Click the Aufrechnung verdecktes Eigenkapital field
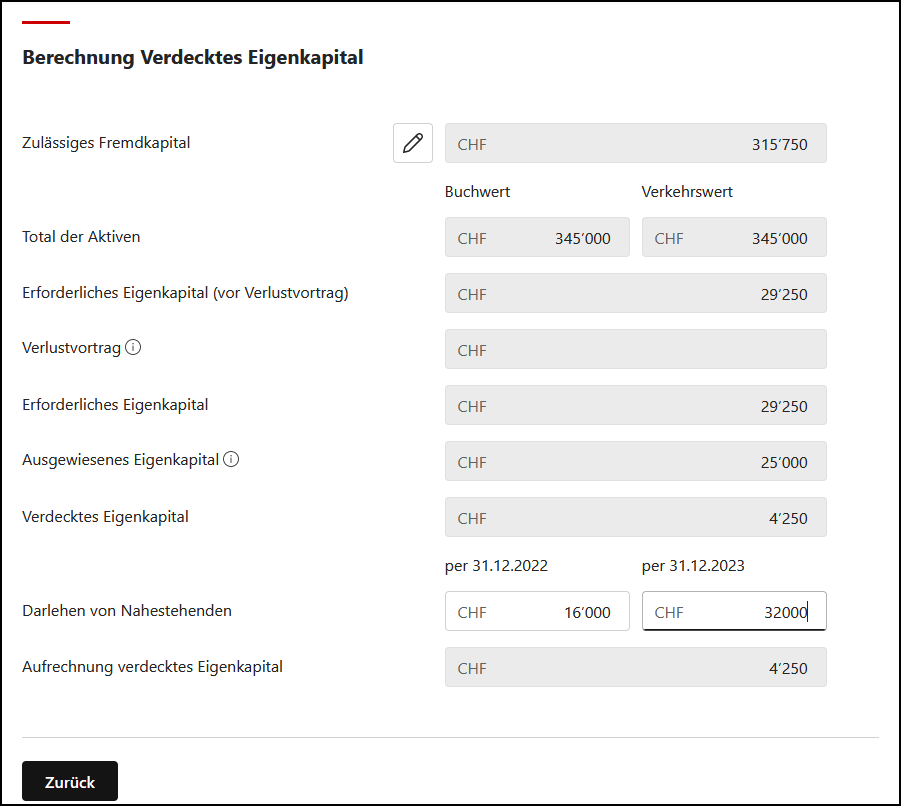 pyautogui.click(x=636, y=668)
